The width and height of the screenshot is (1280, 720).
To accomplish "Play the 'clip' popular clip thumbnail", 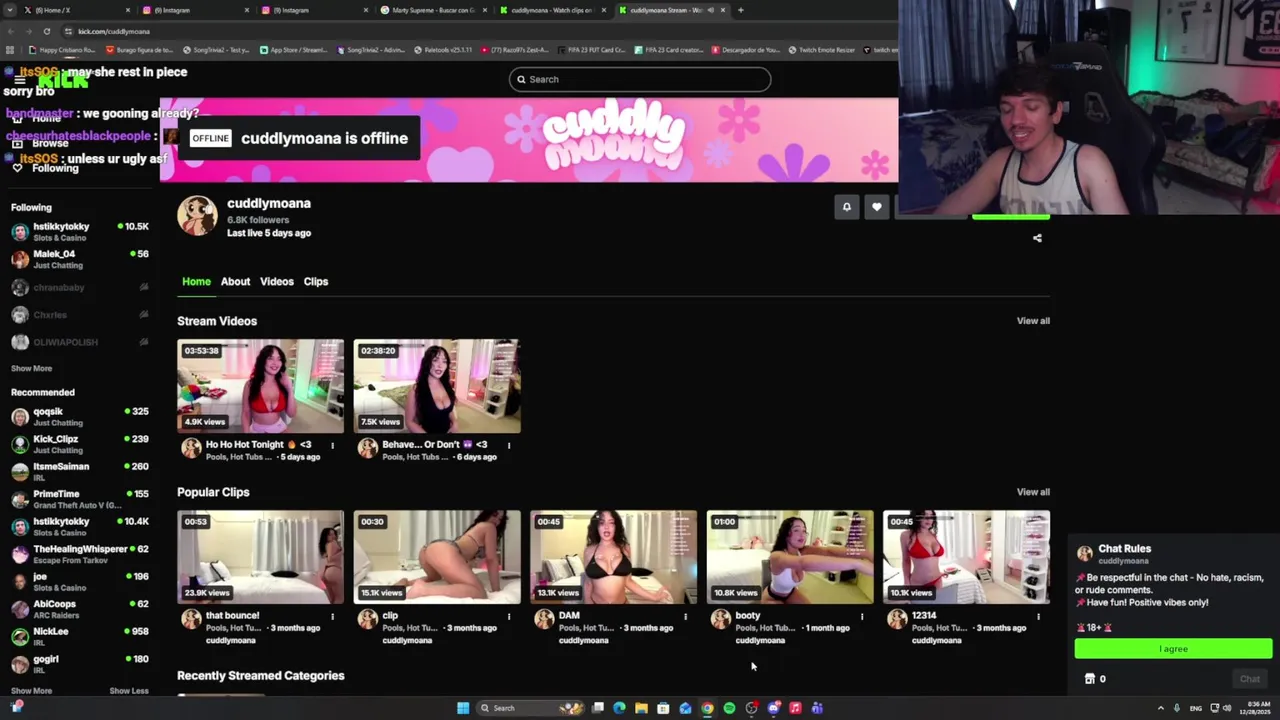I will 437,557.
